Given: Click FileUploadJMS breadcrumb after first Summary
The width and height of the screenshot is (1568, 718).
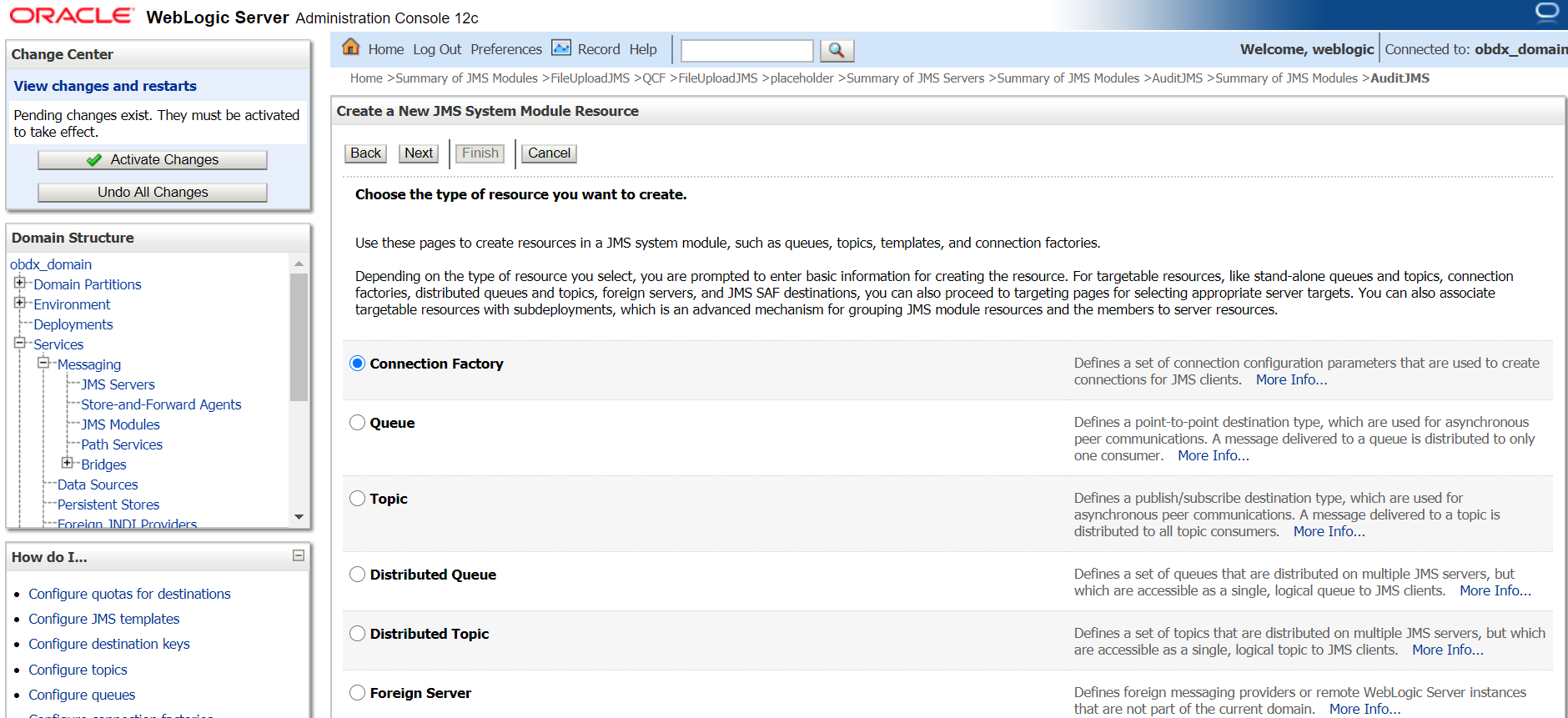Looking at the screenshot, I should (x=590, y=78).
